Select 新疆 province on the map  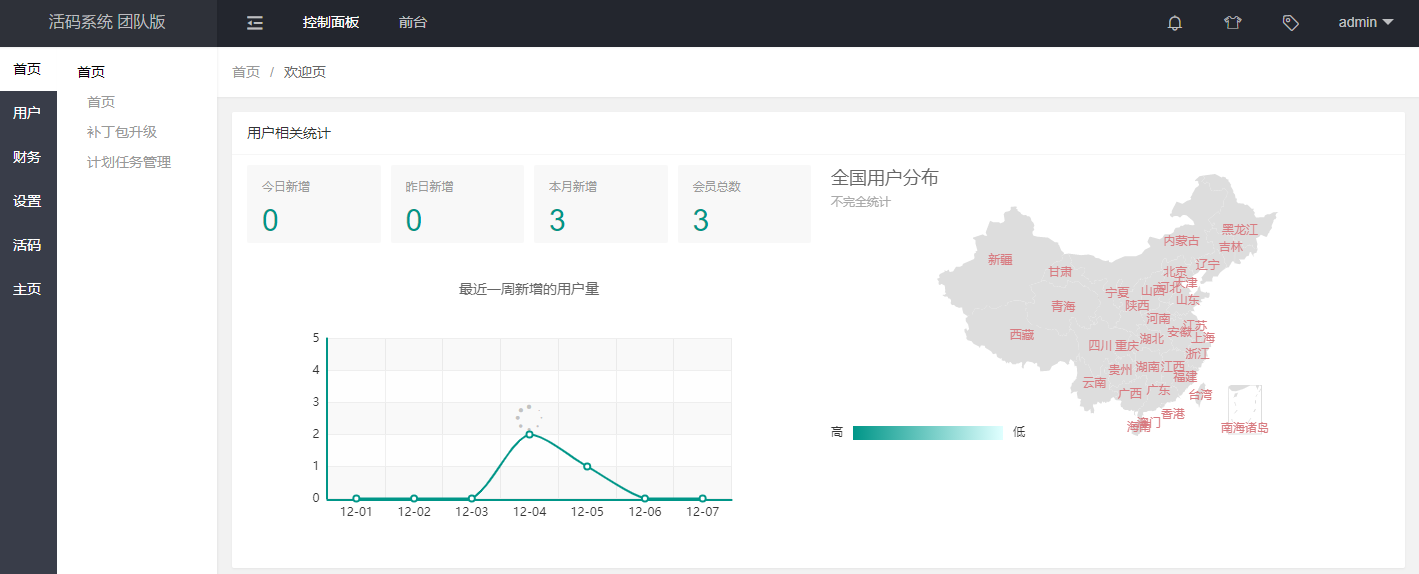click(x=1000, y=259)
